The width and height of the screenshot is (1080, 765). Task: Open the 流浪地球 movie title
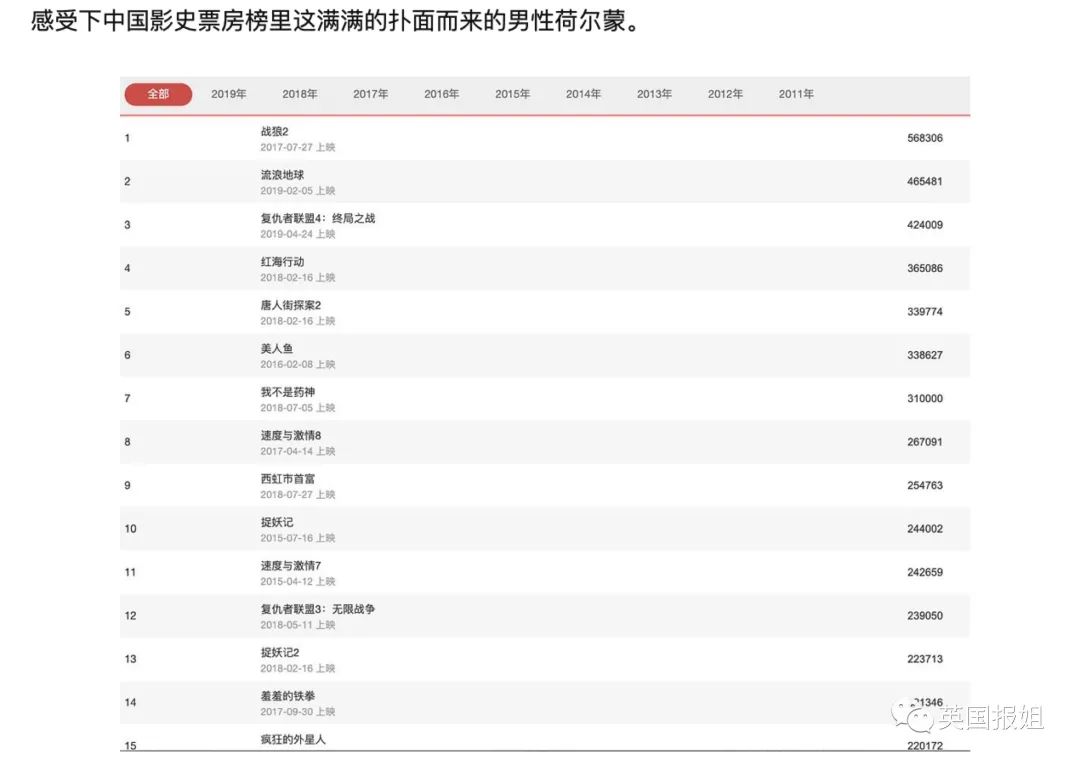tap(282, 175)
